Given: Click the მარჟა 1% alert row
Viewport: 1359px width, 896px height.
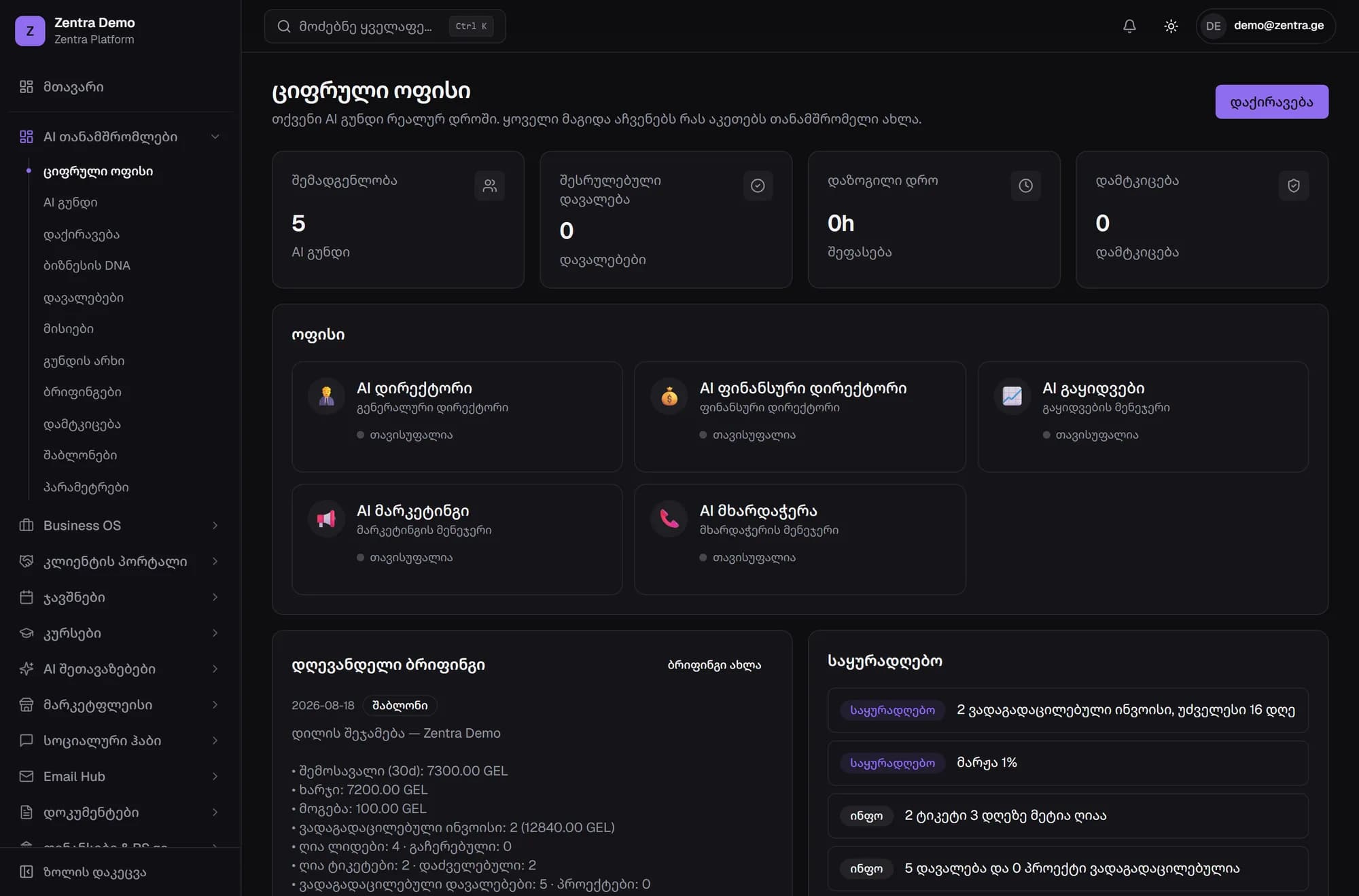Looking at the screenshot, I should pyautogui.click(x=1067, y=763).
